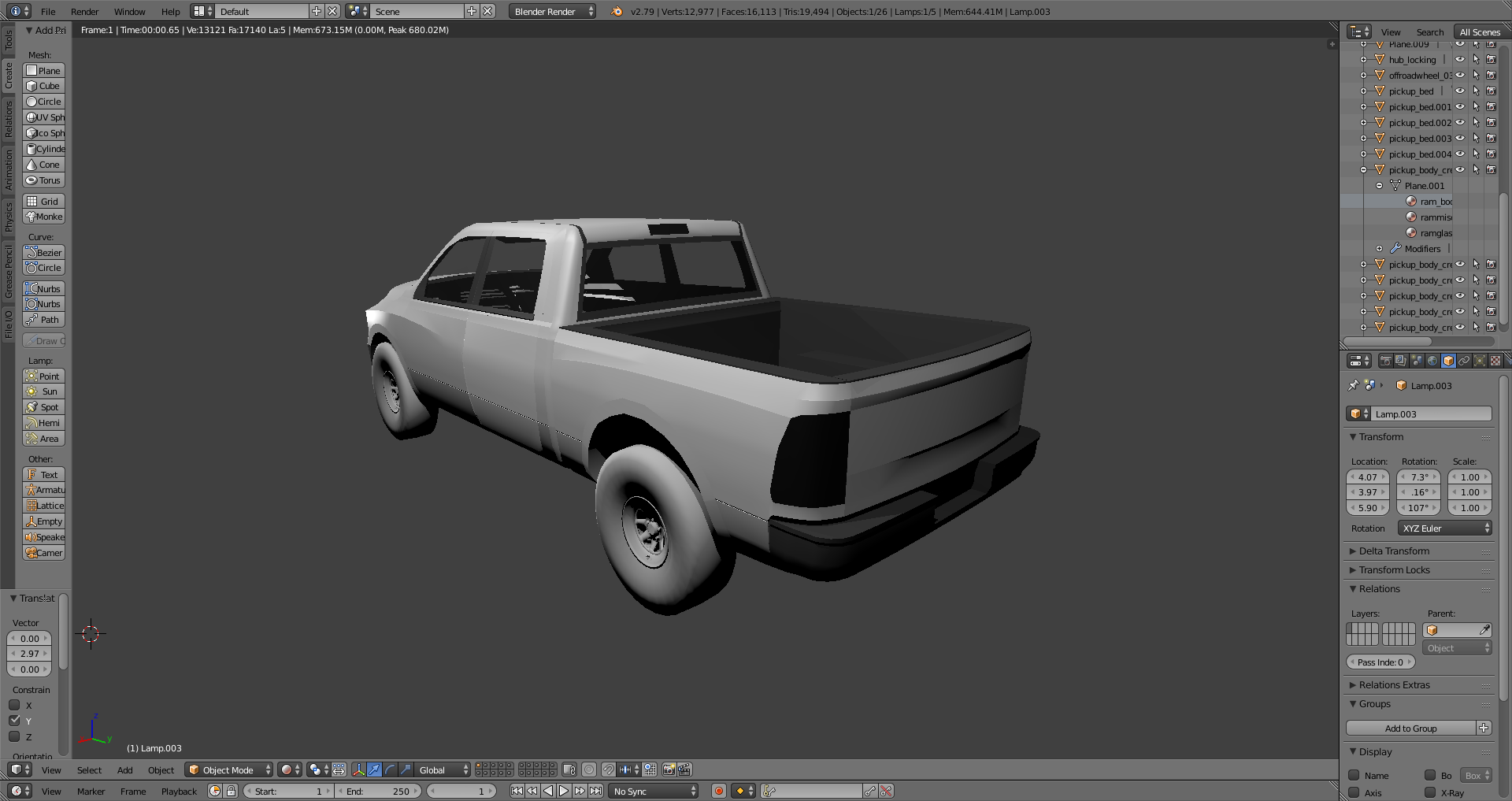The image size is (1512, 801).
Task: Hide hub_locking with its eye icon
Action: 1459,59
